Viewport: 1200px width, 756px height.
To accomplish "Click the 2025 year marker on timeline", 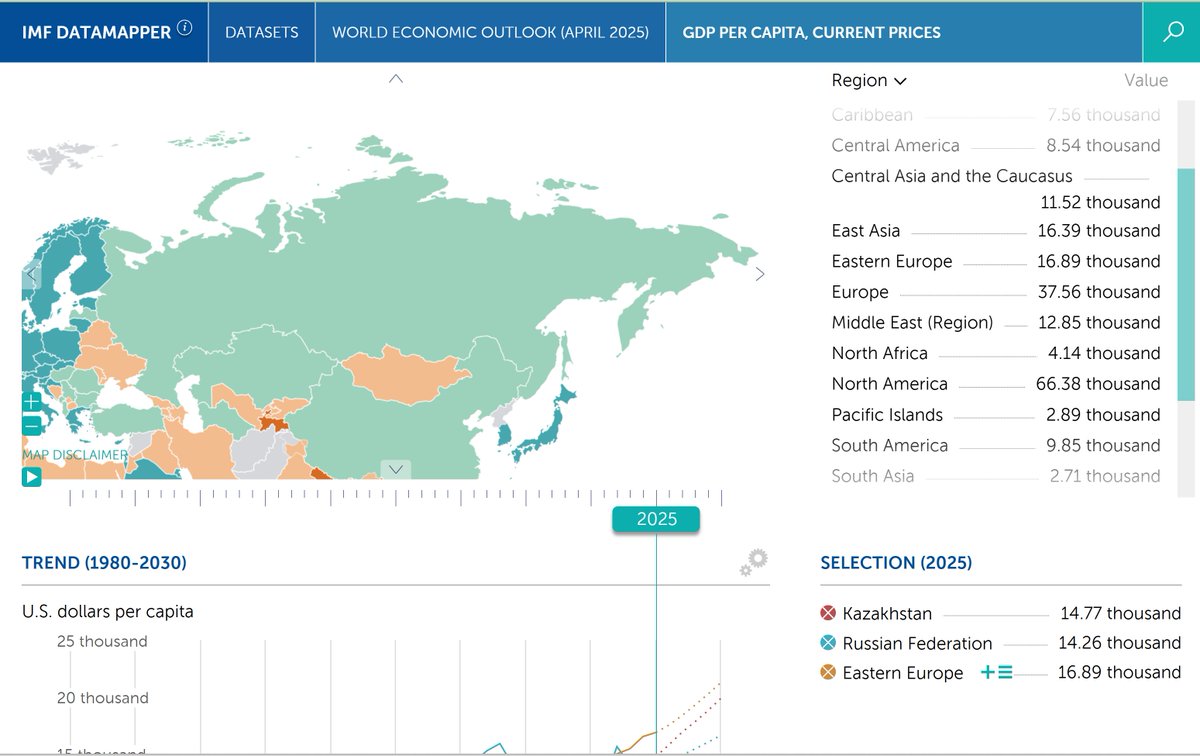I will tap(656, 519).
